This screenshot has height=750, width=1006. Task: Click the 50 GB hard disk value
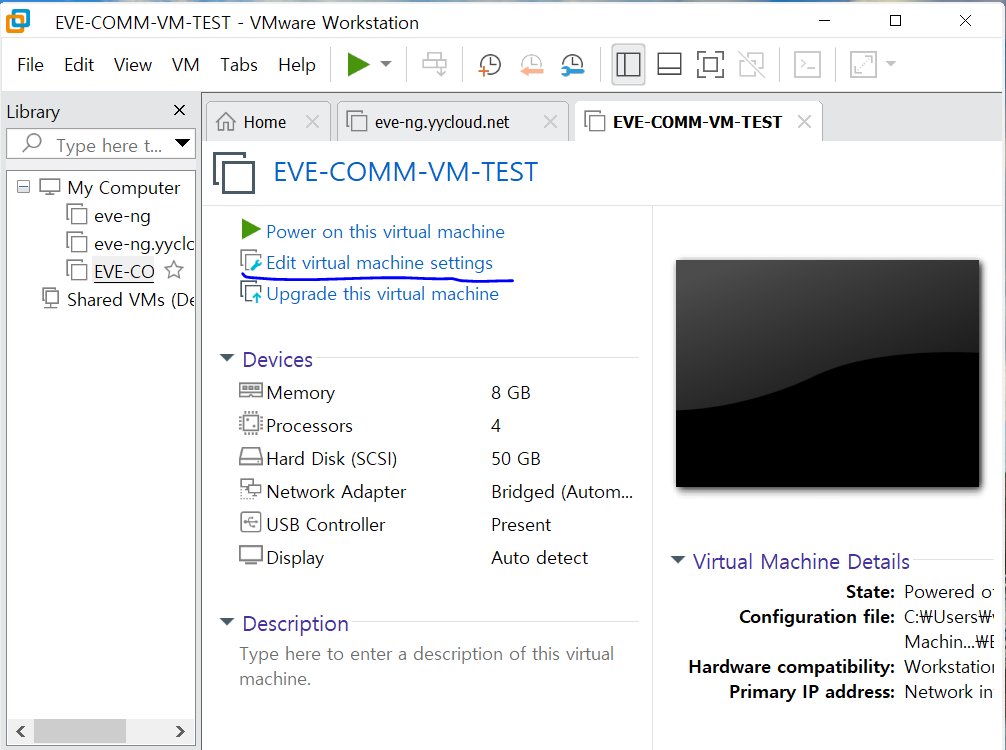pos(516,459)
